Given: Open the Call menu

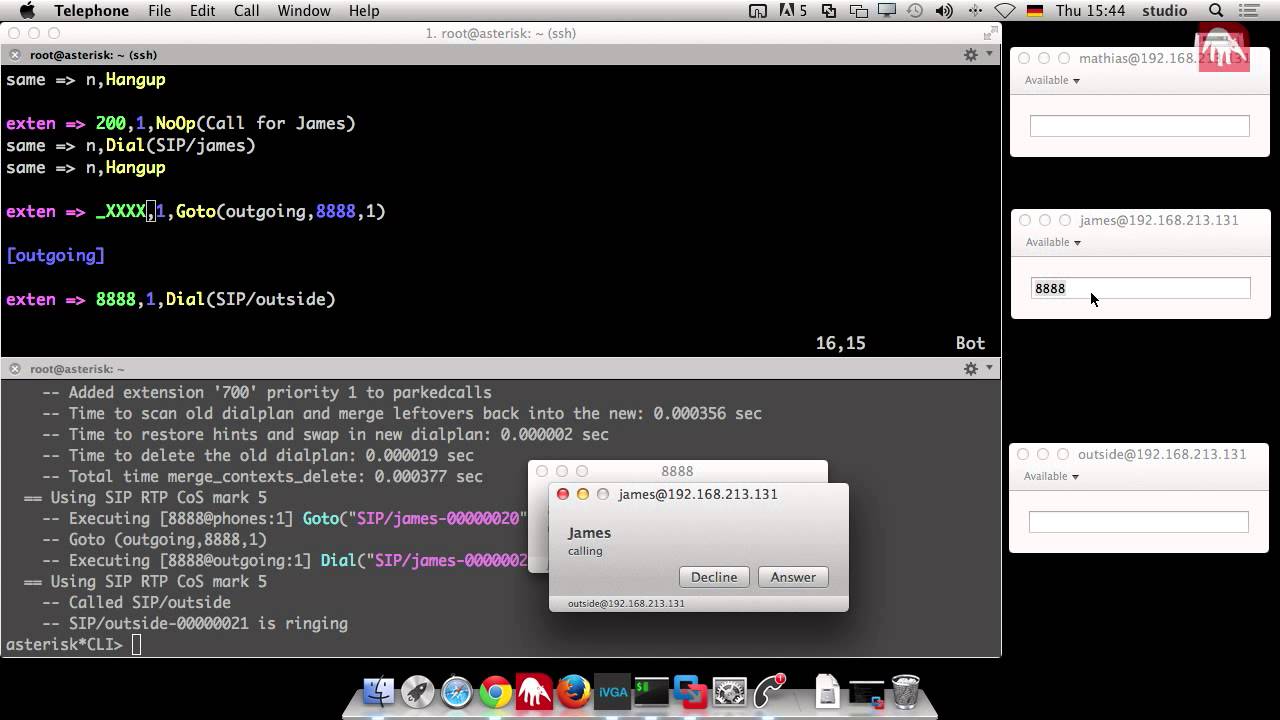Looking at the screenshot, I should (x=246, y=11).
